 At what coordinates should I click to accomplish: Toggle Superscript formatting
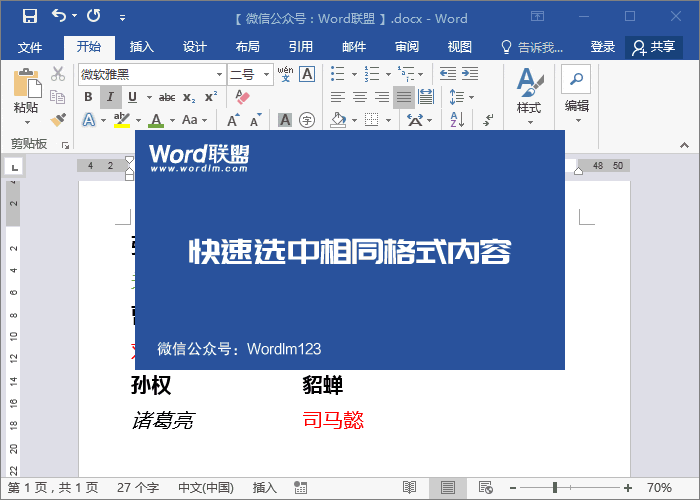point(211,97)
